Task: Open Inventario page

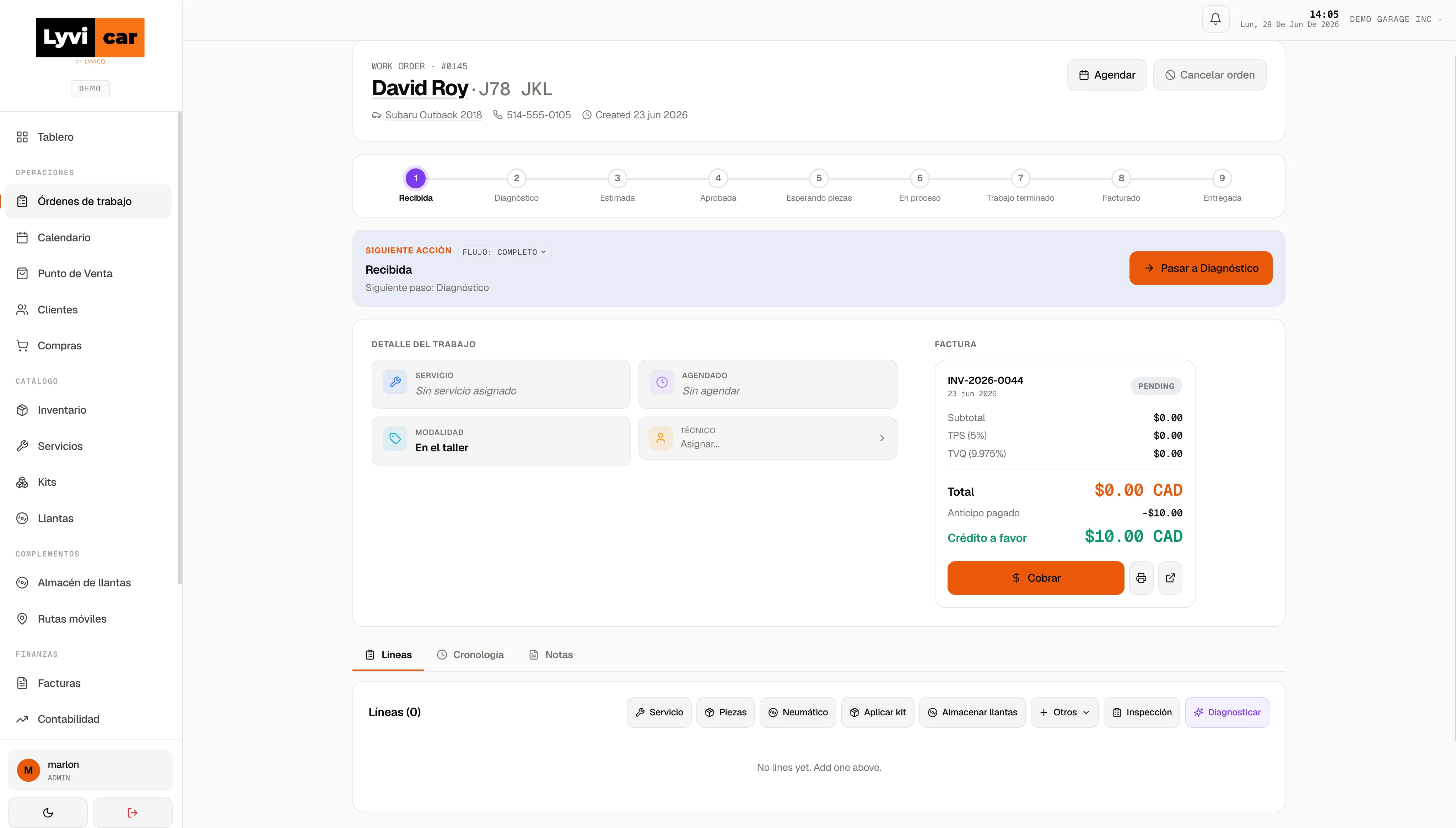Action: pyautogui.click(x=88, y=410)
